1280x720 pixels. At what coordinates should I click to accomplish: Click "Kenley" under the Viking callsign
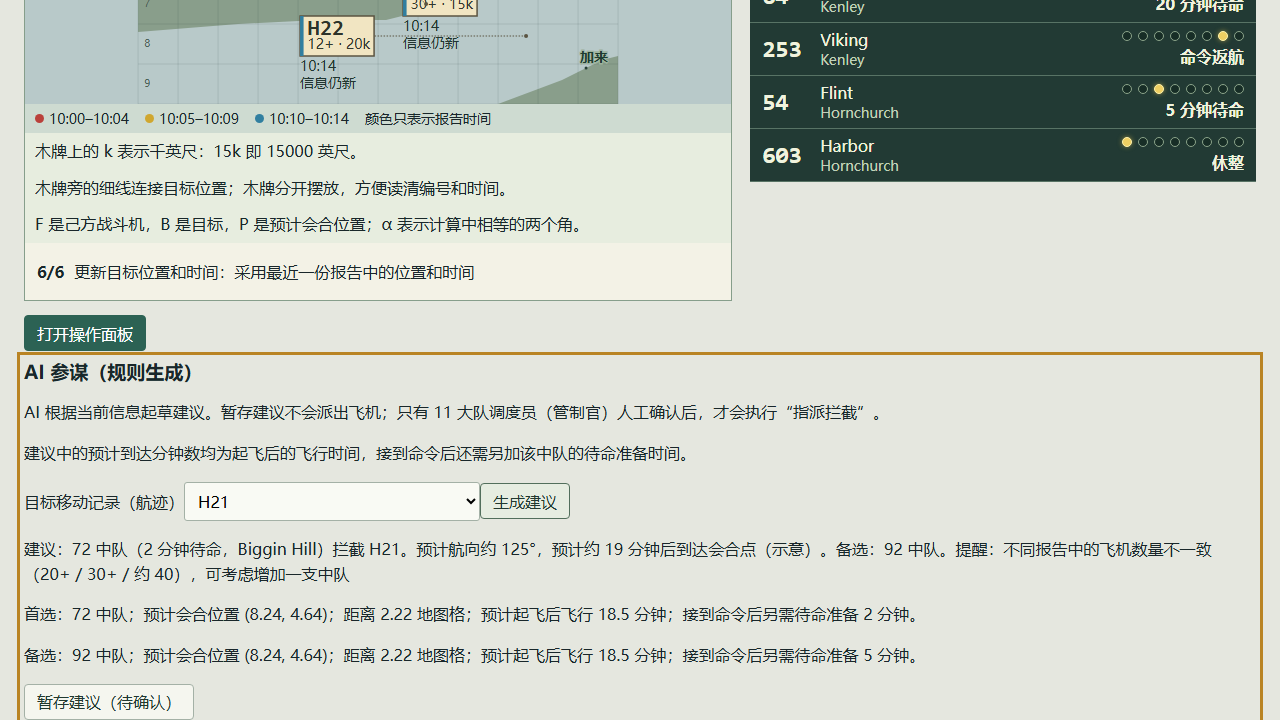[x=843, y=60]
